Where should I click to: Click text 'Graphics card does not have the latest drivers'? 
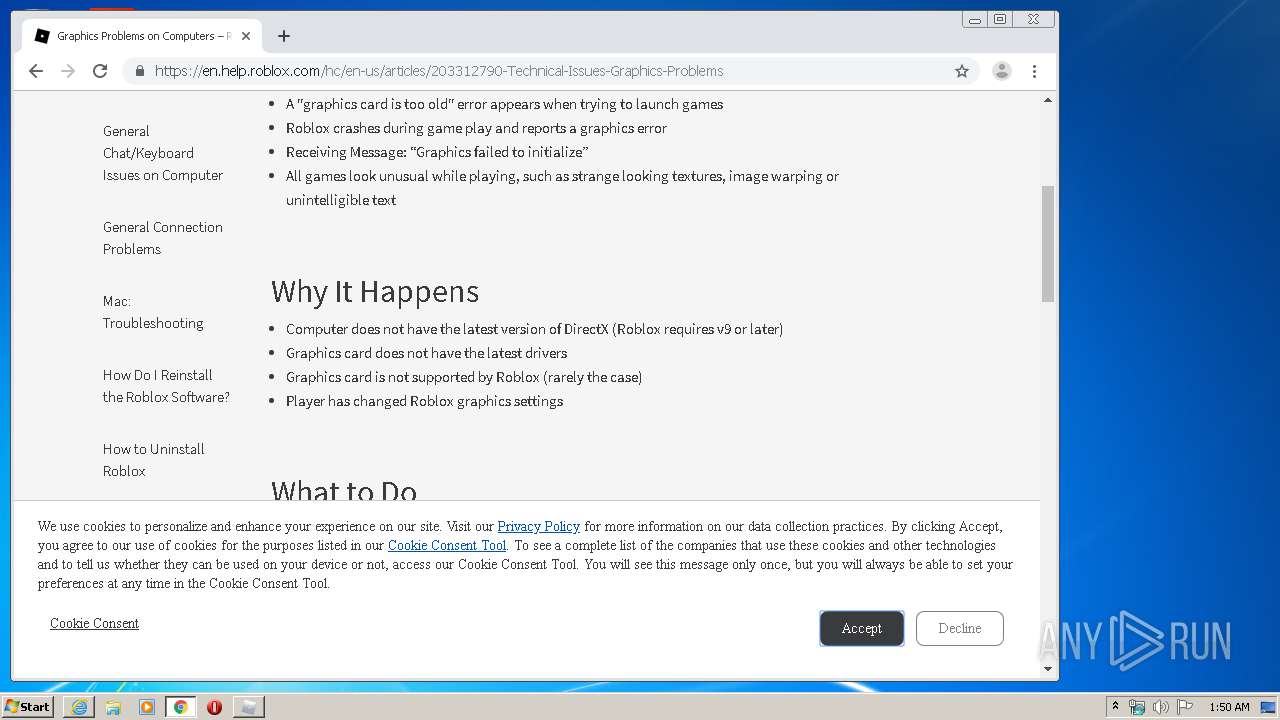click(x=426, y=353)
